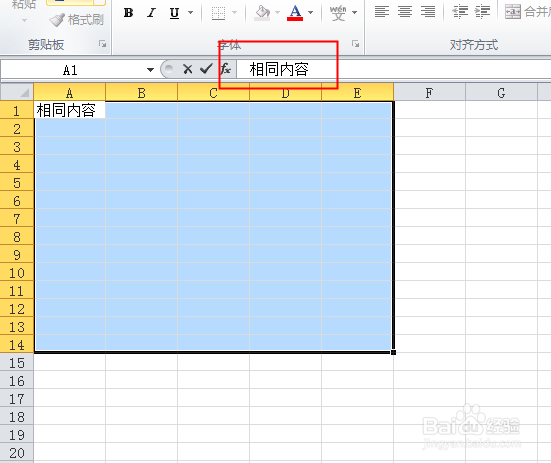Confirm entry with the check mark
551x463 pixels.
[x=206, y=69]
